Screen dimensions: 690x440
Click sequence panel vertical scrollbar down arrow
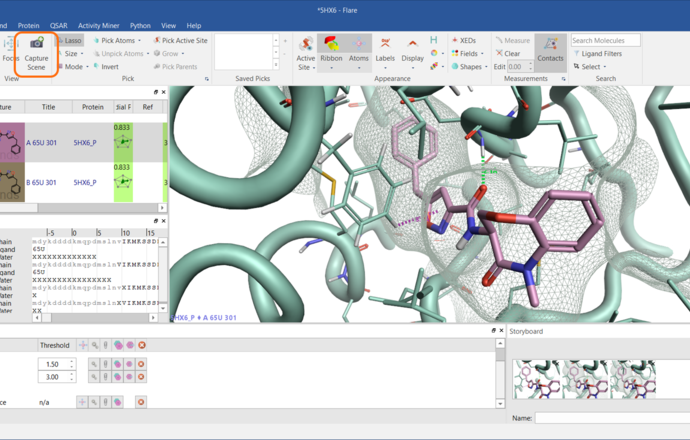pyautogui.click(x=163, y=308)
